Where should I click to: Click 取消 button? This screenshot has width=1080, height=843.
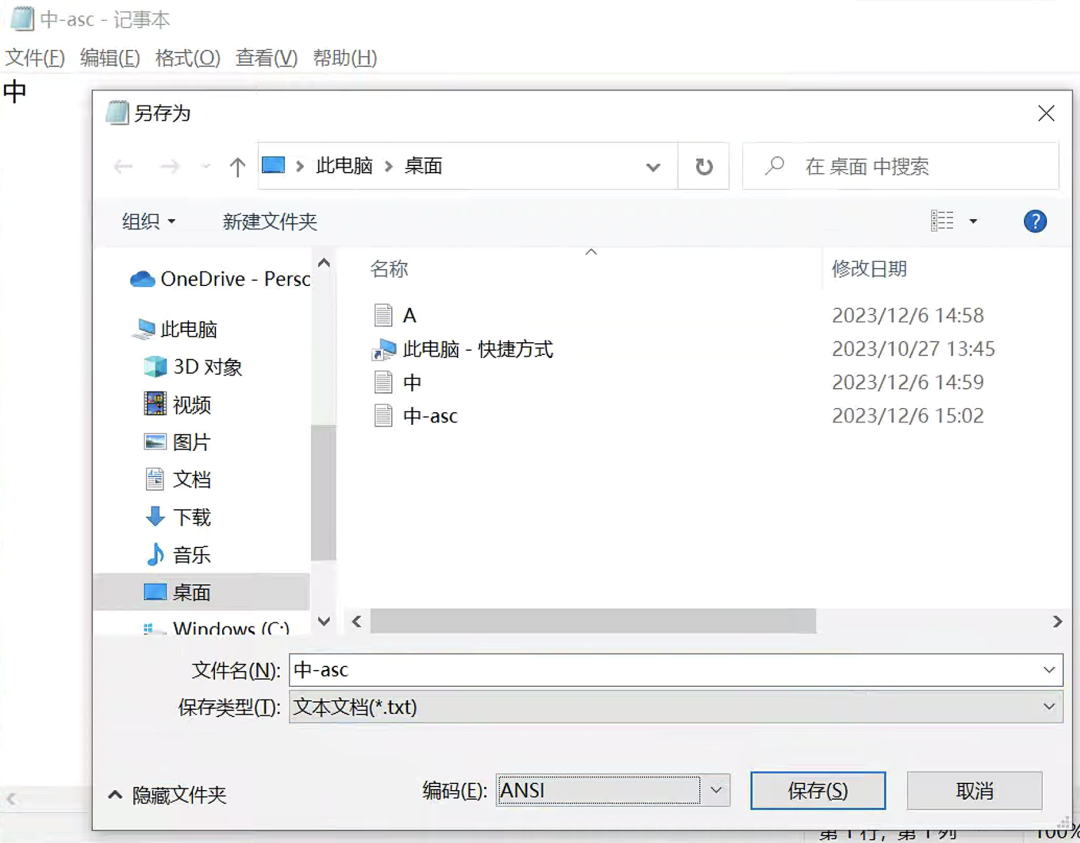click(974, 791)
